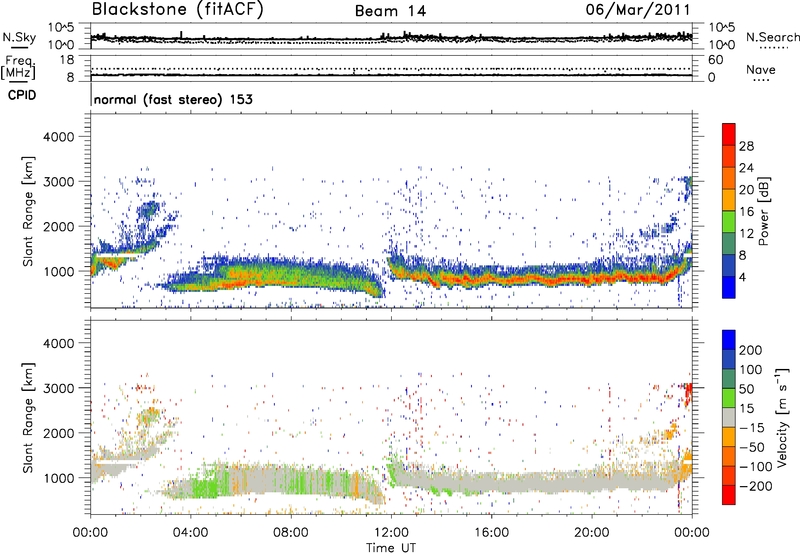Click the "4000" tick of the power panel
The height and width of the screenshot is (554, 800).
tap(59, 137)
